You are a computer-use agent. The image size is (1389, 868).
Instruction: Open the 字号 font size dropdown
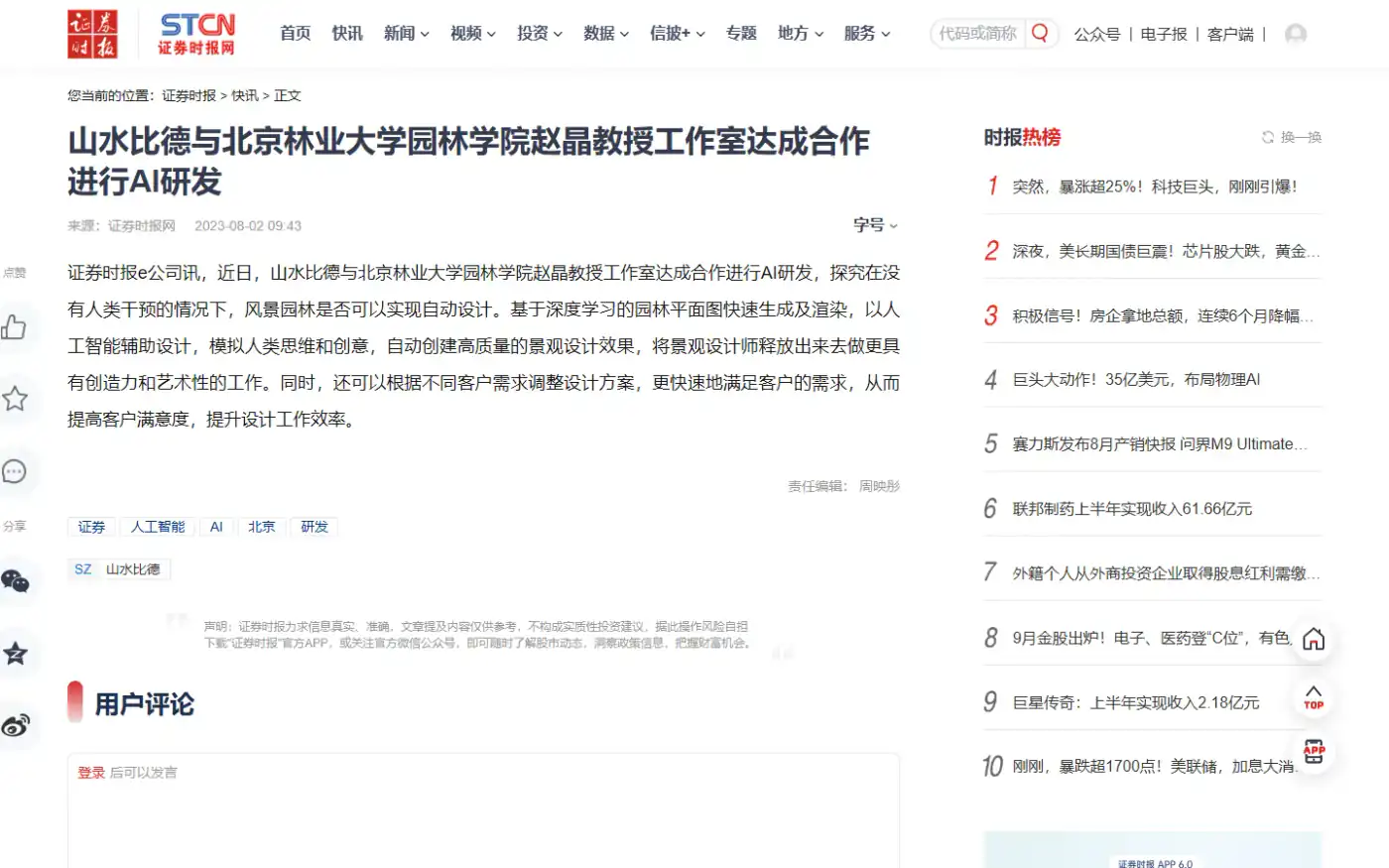point(876,225)
